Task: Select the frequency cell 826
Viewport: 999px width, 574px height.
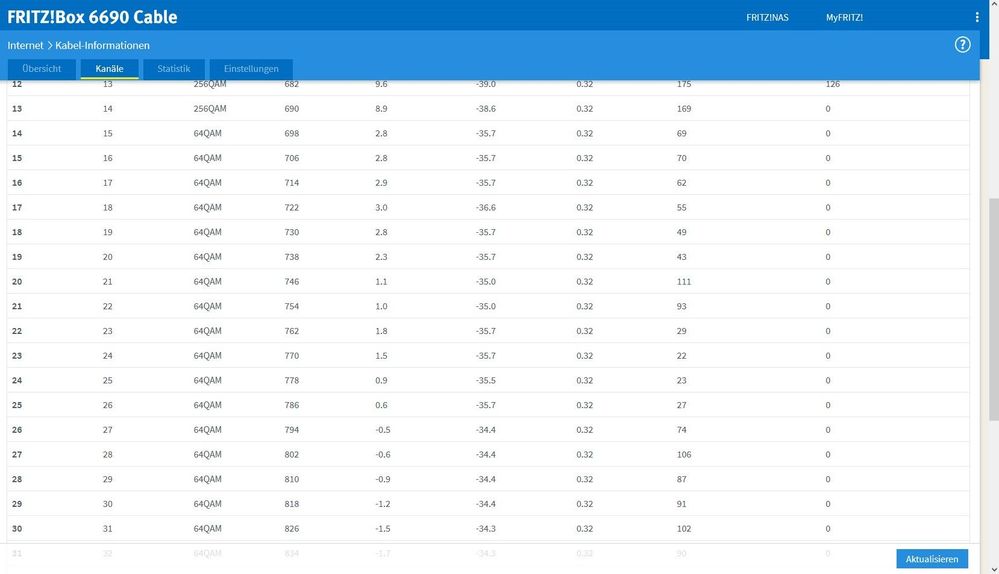Action: 292,529
